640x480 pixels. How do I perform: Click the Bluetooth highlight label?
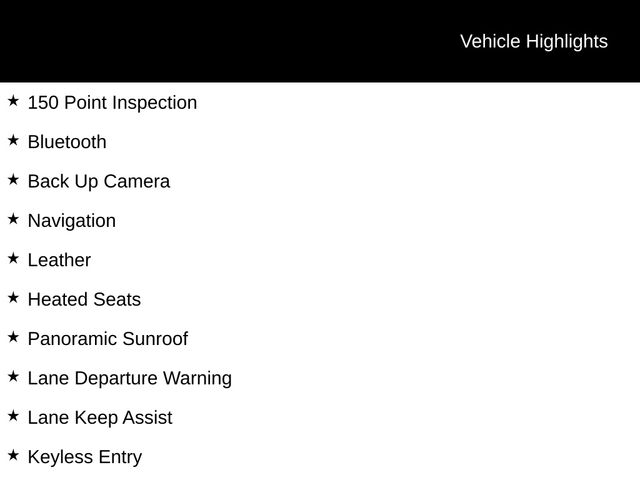click(x=67, y=142)
